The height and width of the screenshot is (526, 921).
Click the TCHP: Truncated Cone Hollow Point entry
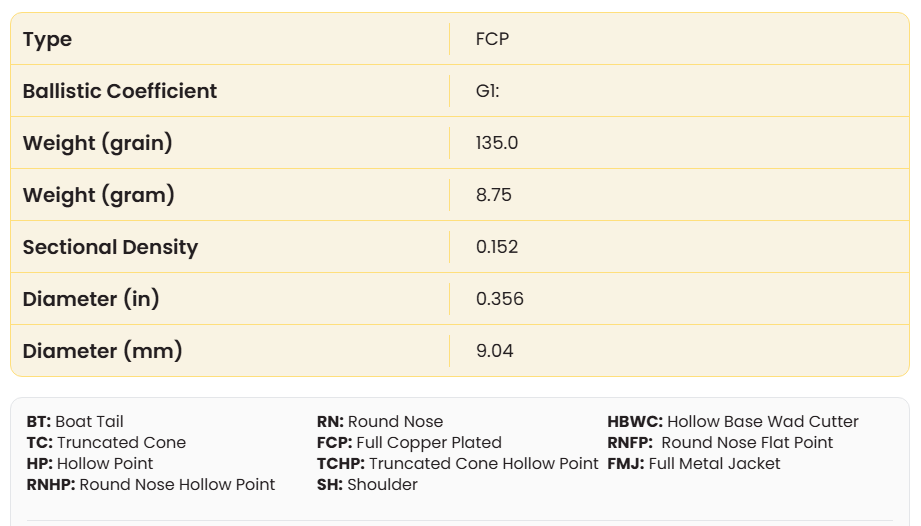(457, 464)
